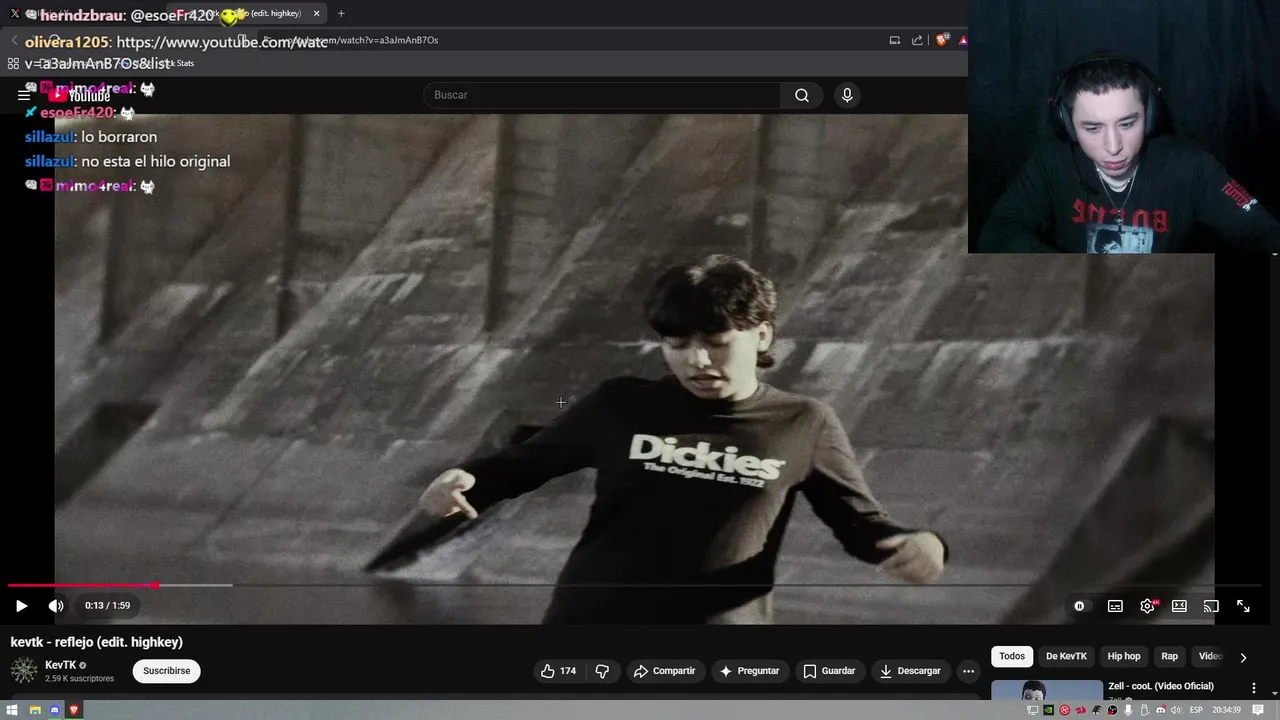The image size is (1280, 720).
Task: Switch to the X browser tab
Action: pyautogui.click(x=15, y=13)
